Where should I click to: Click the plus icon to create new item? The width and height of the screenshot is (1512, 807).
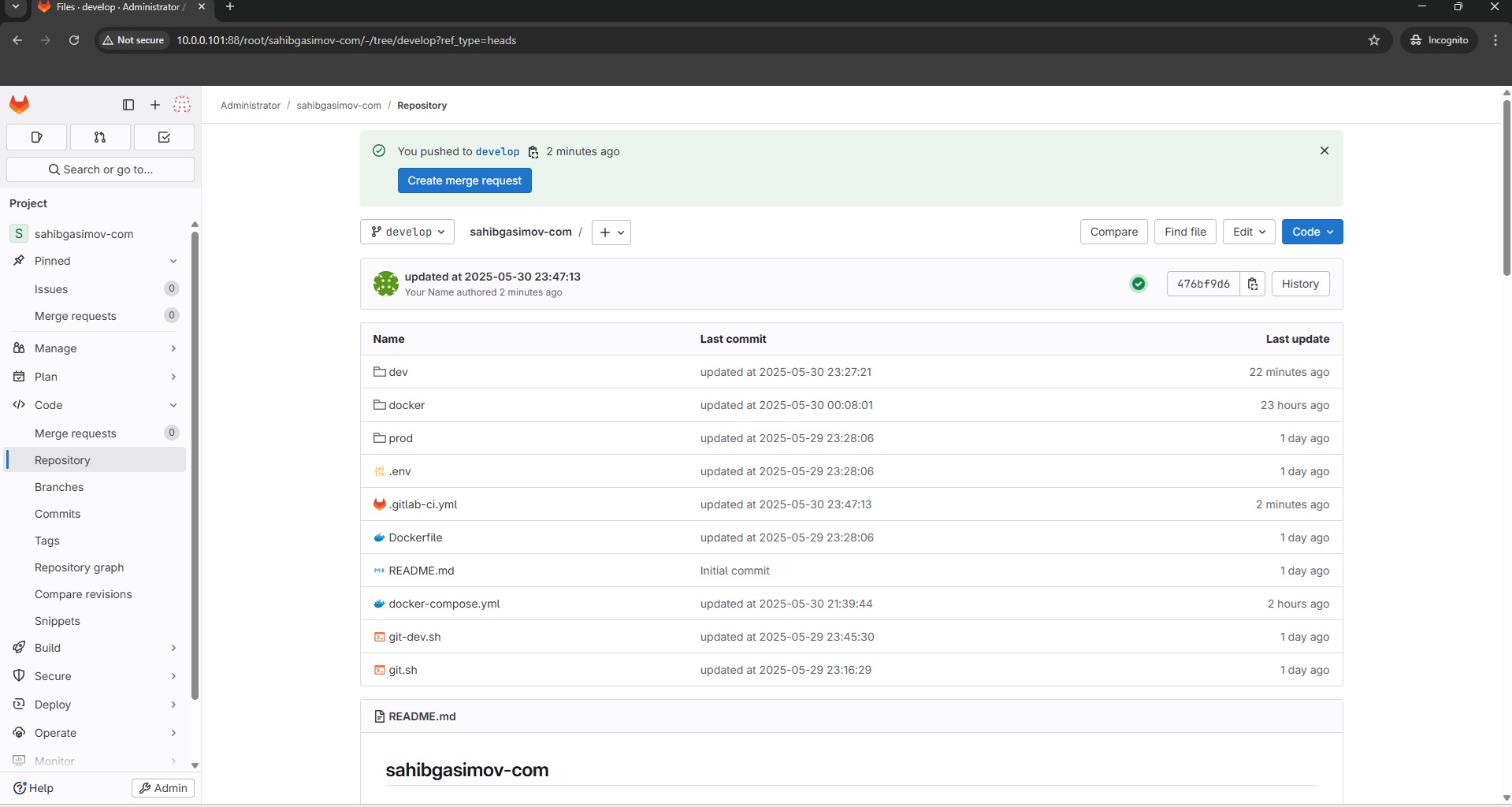pos(154,104)
